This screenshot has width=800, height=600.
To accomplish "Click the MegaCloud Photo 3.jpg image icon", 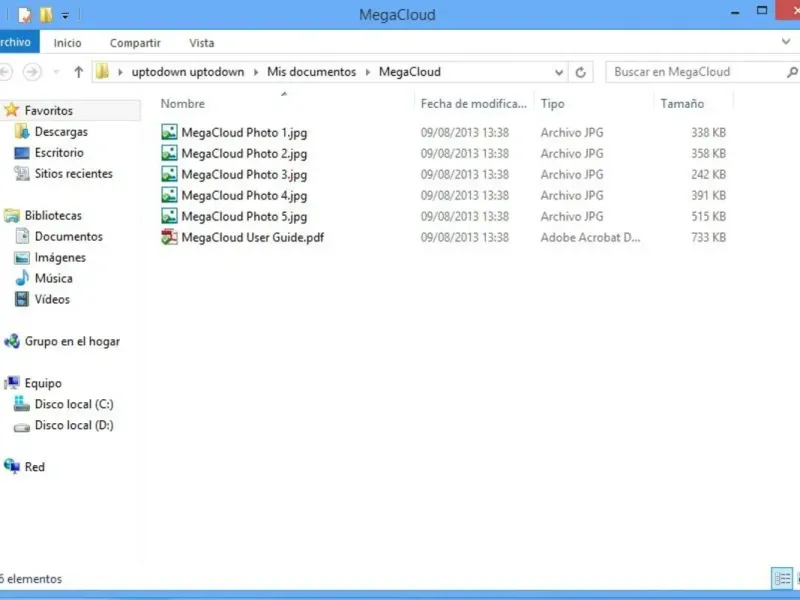I will (x=169, y=174).
